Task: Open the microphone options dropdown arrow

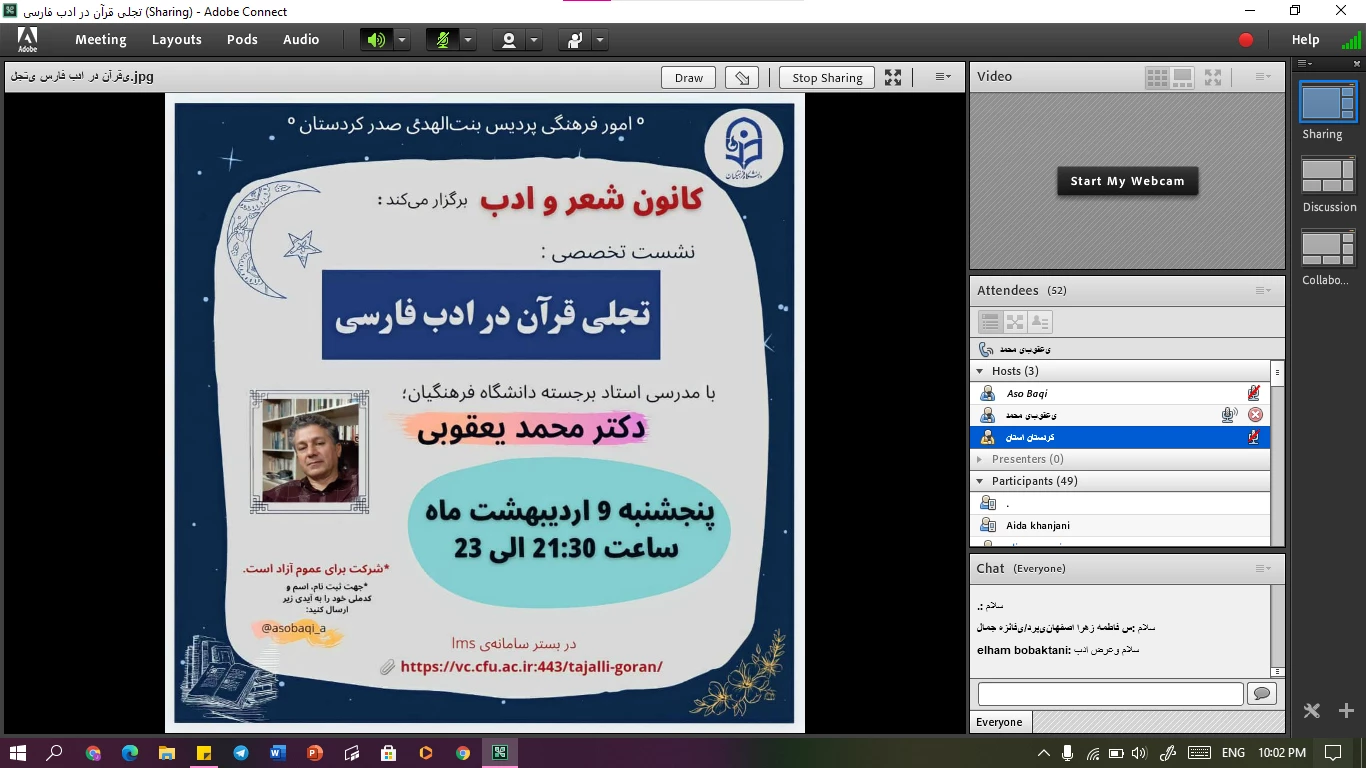Action: (x=468, y=40)
